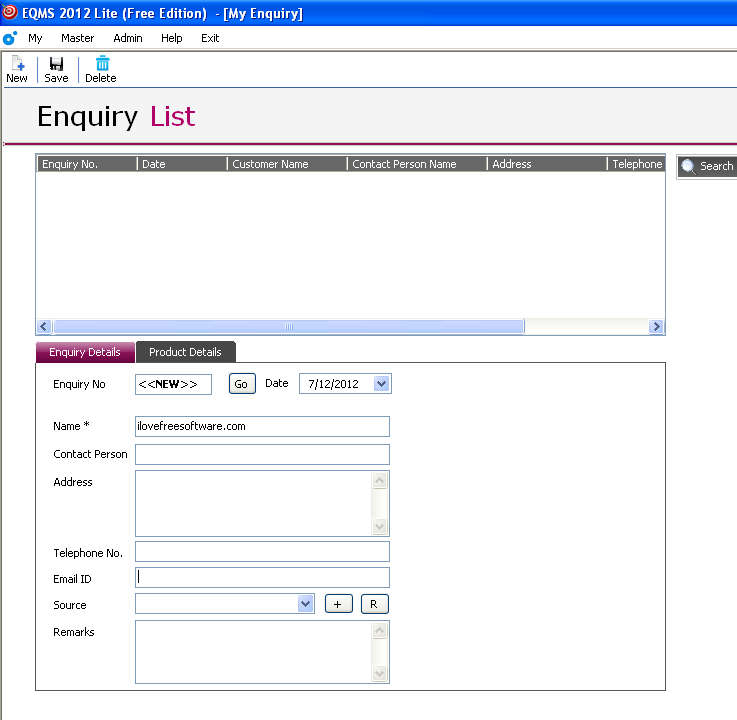
Task: Click the Exit menu item
Action: click(x=210, y=38)
